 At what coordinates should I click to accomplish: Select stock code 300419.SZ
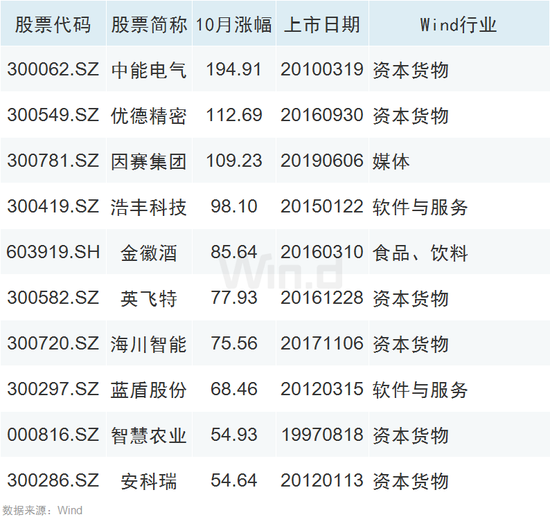tap(53, 206)
